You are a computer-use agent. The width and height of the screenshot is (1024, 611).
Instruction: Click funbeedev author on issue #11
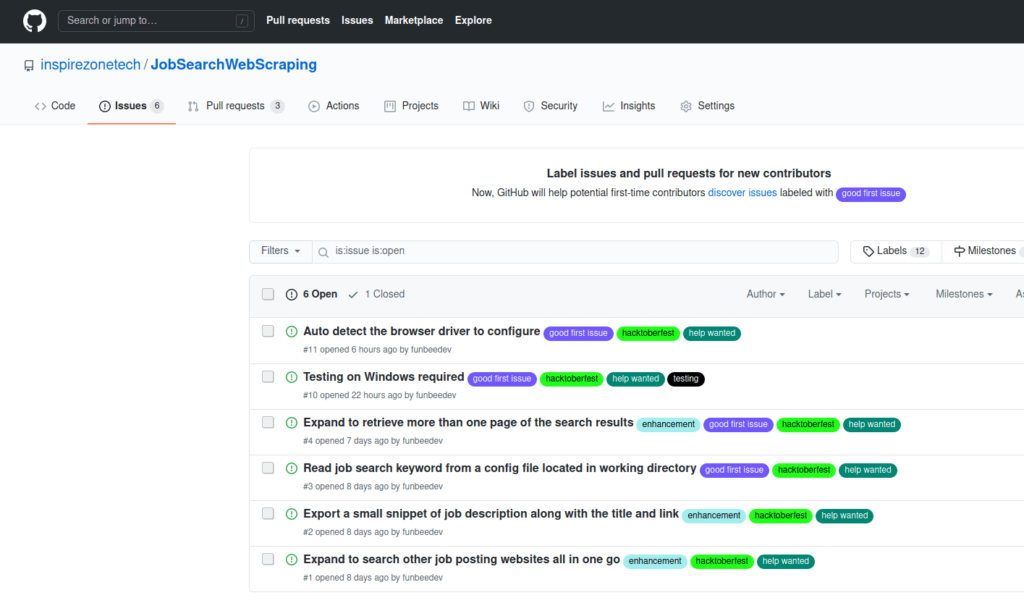click(431, 350)
